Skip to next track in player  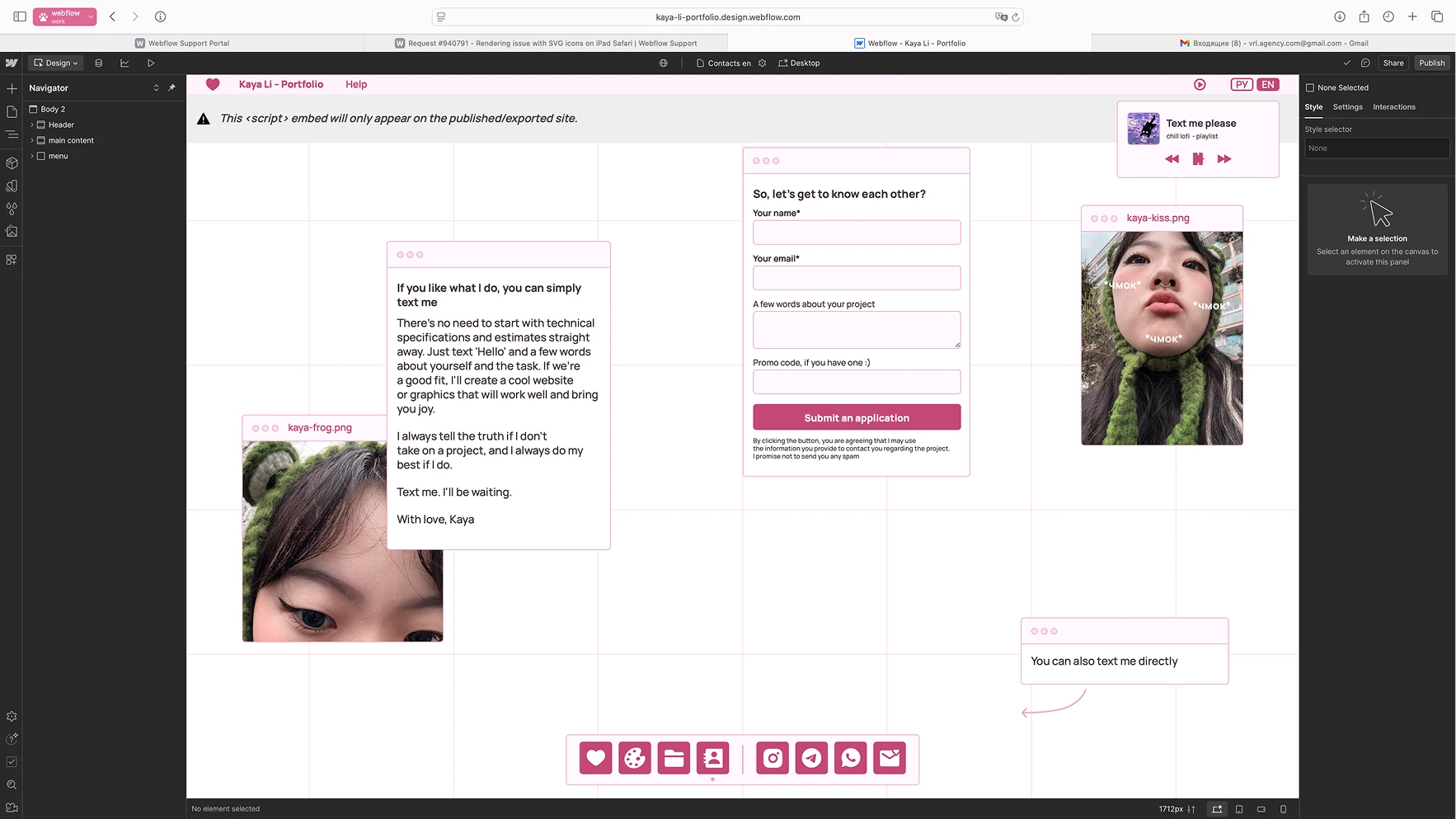(1224, 159)
